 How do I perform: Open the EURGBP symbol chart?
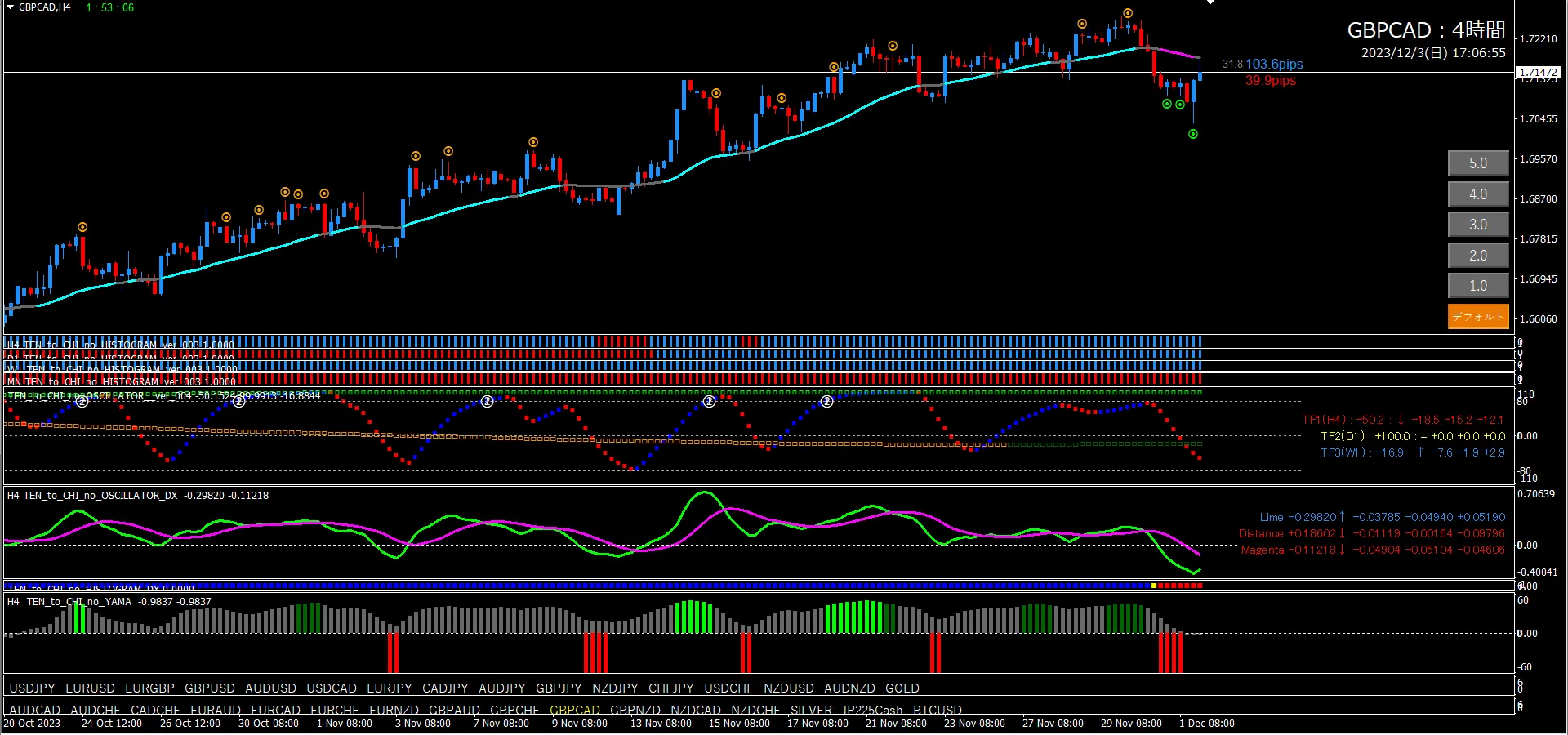click(x=150, y=688)
